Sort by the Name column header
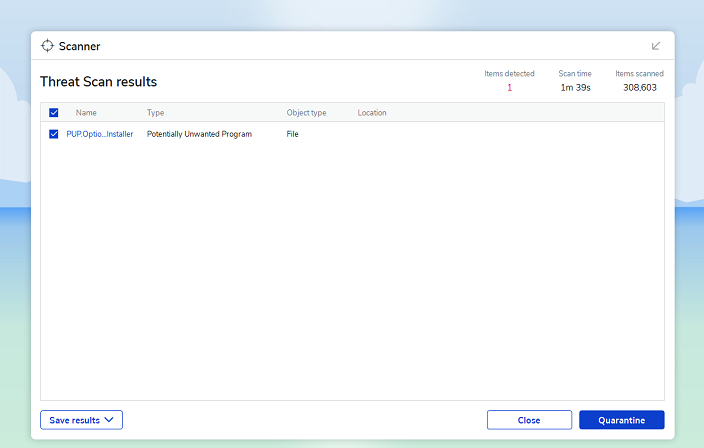This screenshot has height=448, width=704. click(x=86, y=113)
